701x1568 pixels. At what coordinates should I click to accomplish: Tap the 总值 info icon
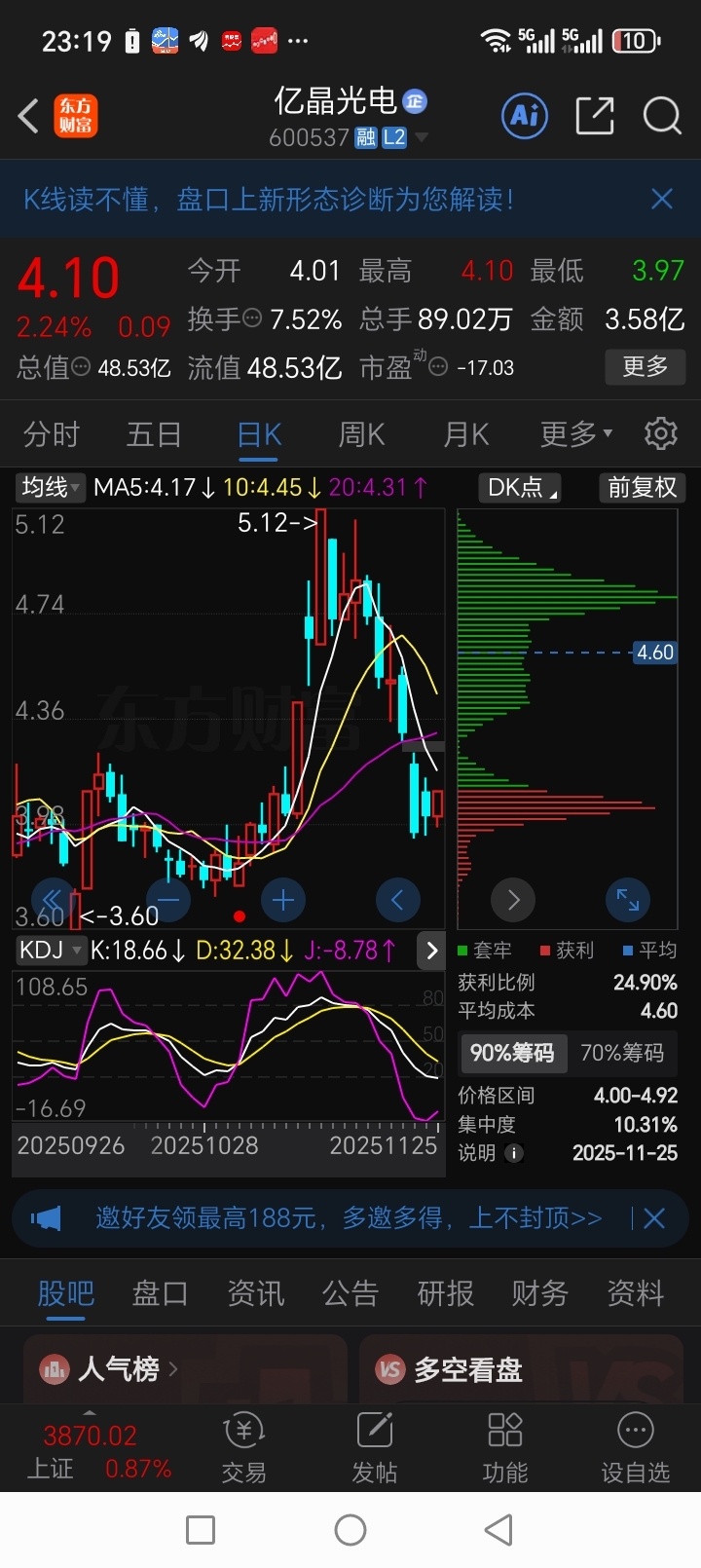[81, 367]
